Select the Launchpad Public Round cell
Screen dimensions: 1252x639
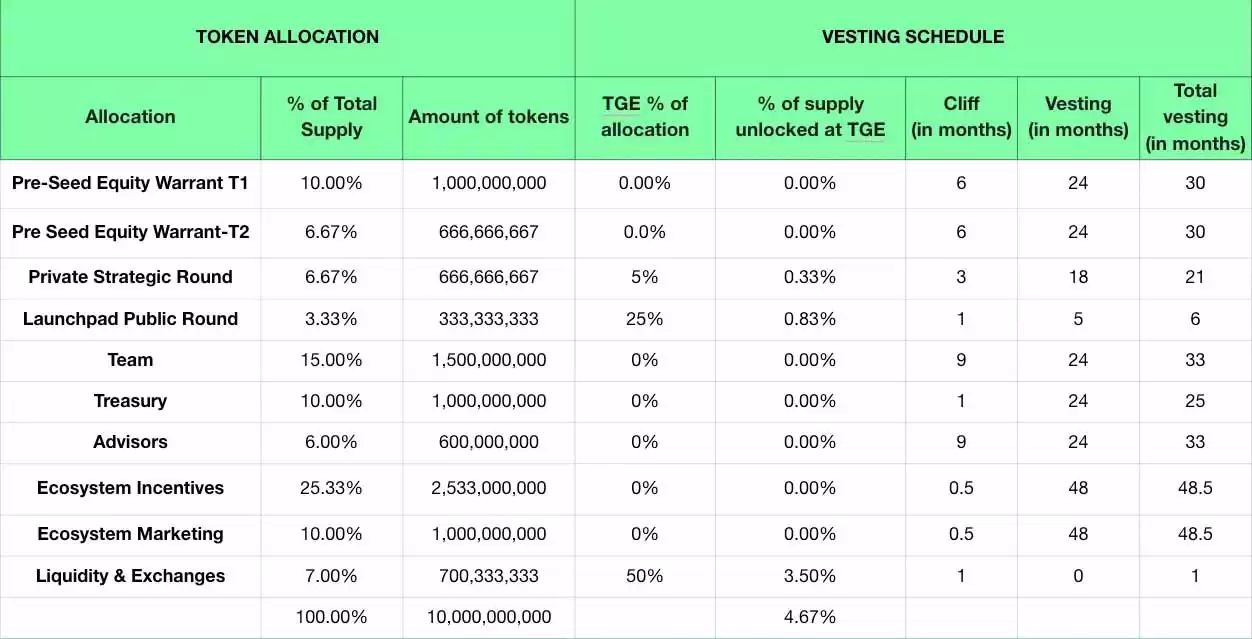click(130, 319)
